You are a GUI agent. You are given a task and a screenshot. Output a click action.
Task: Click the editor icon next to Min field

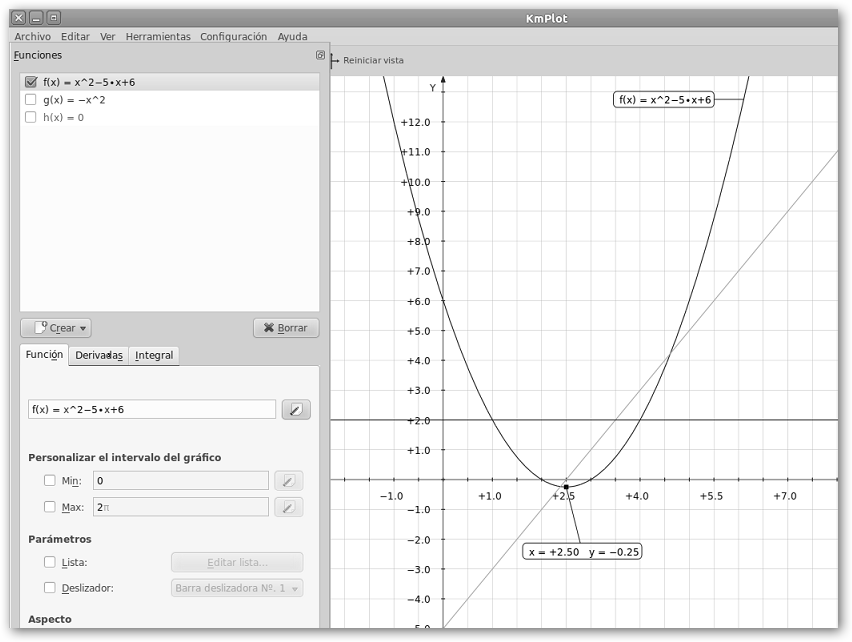point(288,481)
